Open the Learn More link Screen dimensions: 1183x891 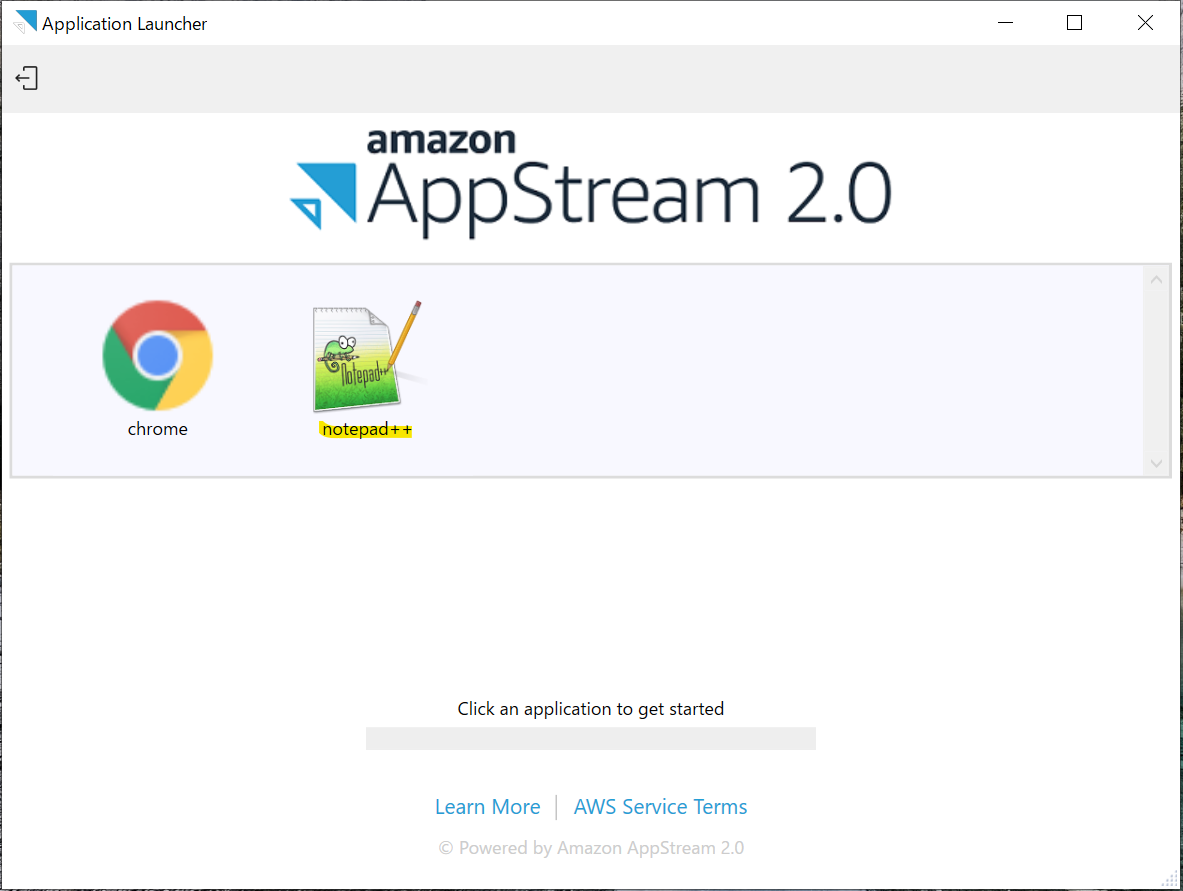[487, 806]
